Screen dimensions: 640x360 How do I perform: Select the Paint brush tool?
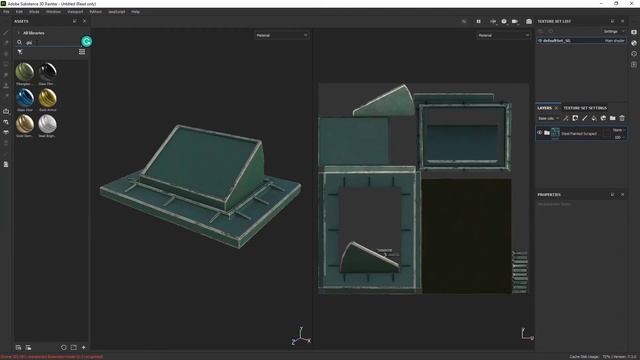6,33
